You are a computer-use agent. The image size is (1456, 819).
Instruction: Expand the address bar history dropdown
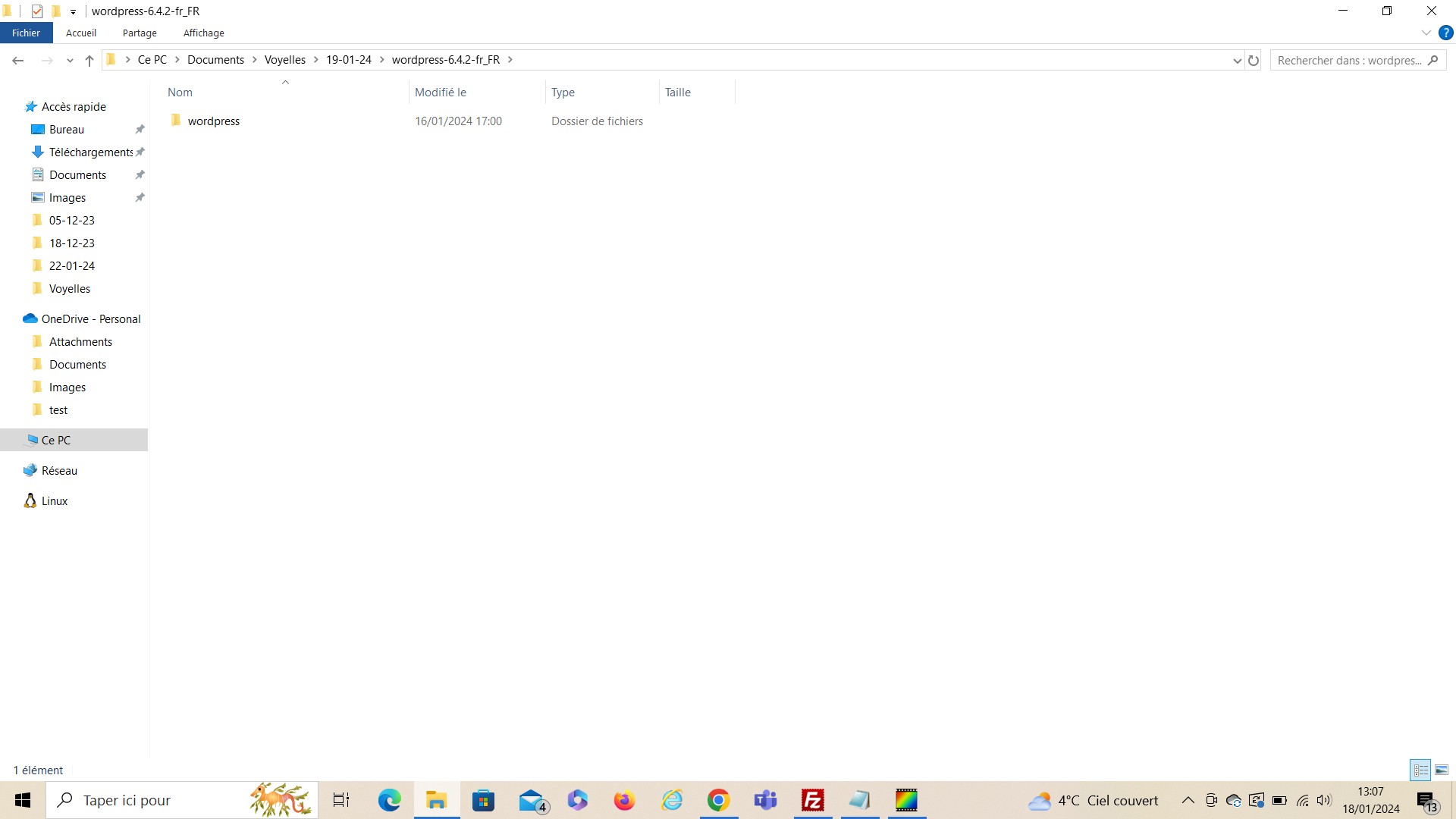pyautogui.click(x=1238, y=61)
